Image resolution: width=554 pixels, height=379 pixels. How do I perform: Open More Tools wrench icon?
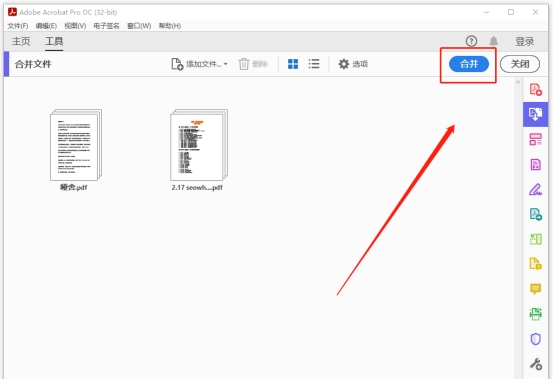tap(536, 364)
